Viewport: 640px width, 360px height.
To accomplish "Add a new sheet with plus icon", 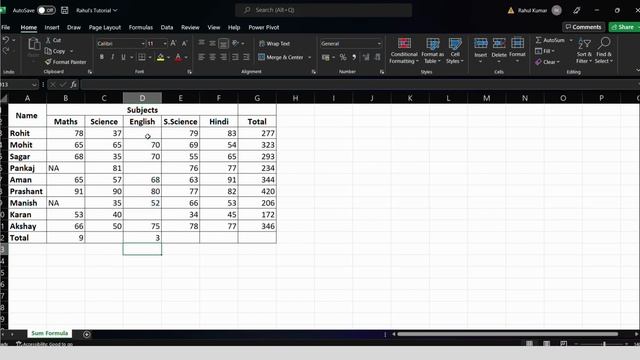I will [87, 334].
